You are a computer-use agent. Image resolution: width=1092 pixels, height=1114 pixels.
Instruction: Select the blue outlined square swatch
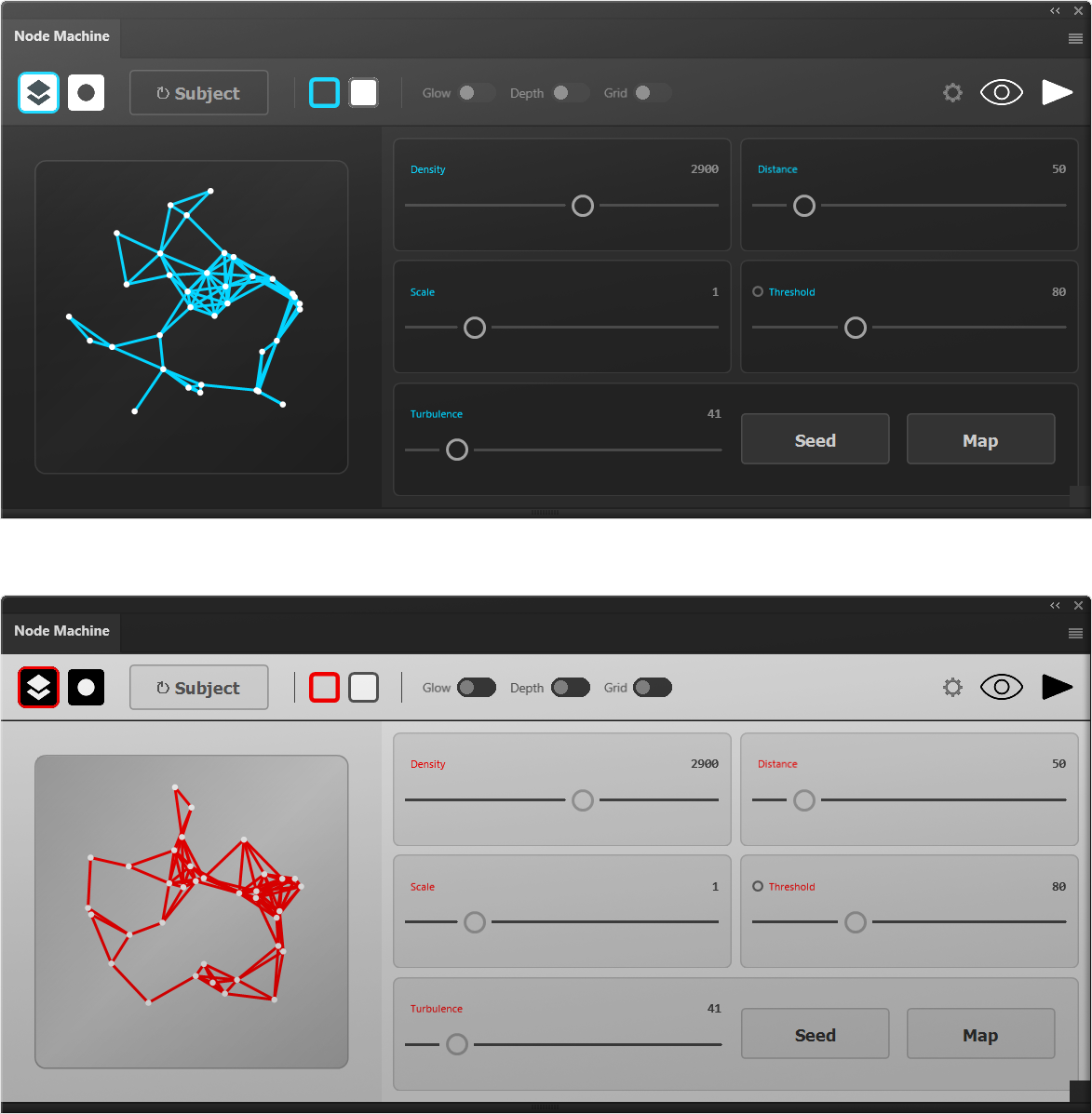[325, 93]
